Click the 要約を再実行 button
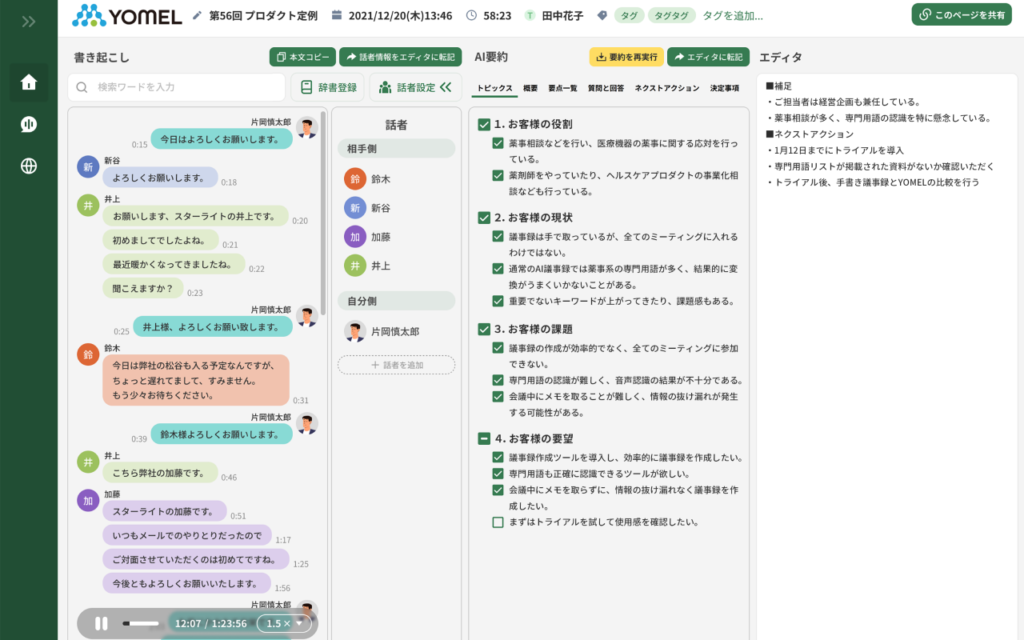Image resolution: width=1024 pixels, height=640 pixels. click(625, 57)
